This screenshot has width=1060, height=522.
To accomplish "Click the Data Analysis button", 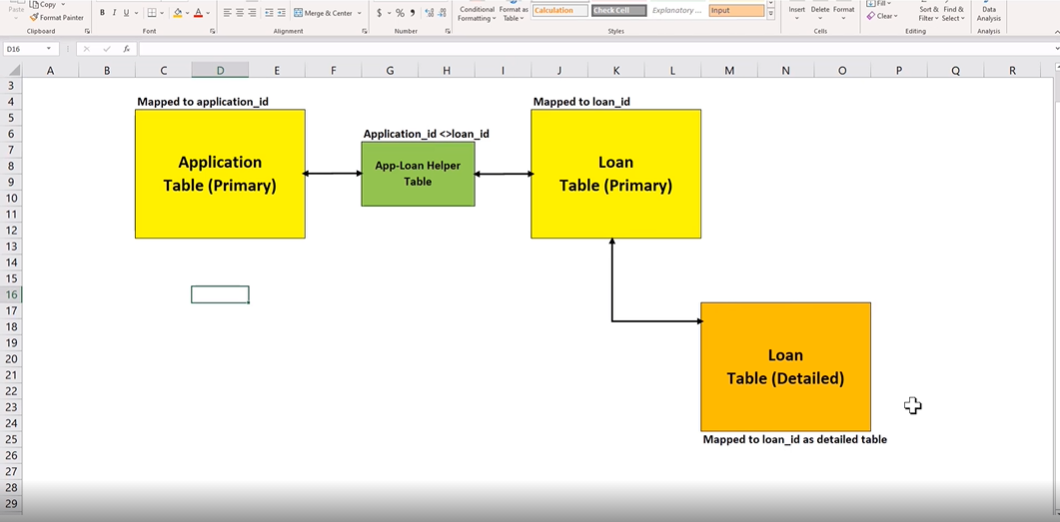I will 988,13.
